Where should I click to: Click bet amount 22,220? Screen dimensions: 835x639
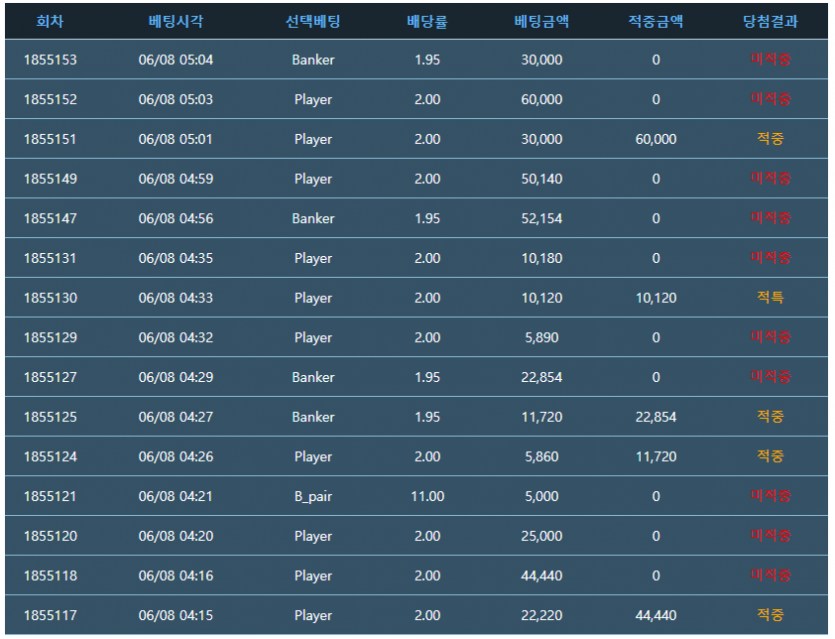(542, 615)
